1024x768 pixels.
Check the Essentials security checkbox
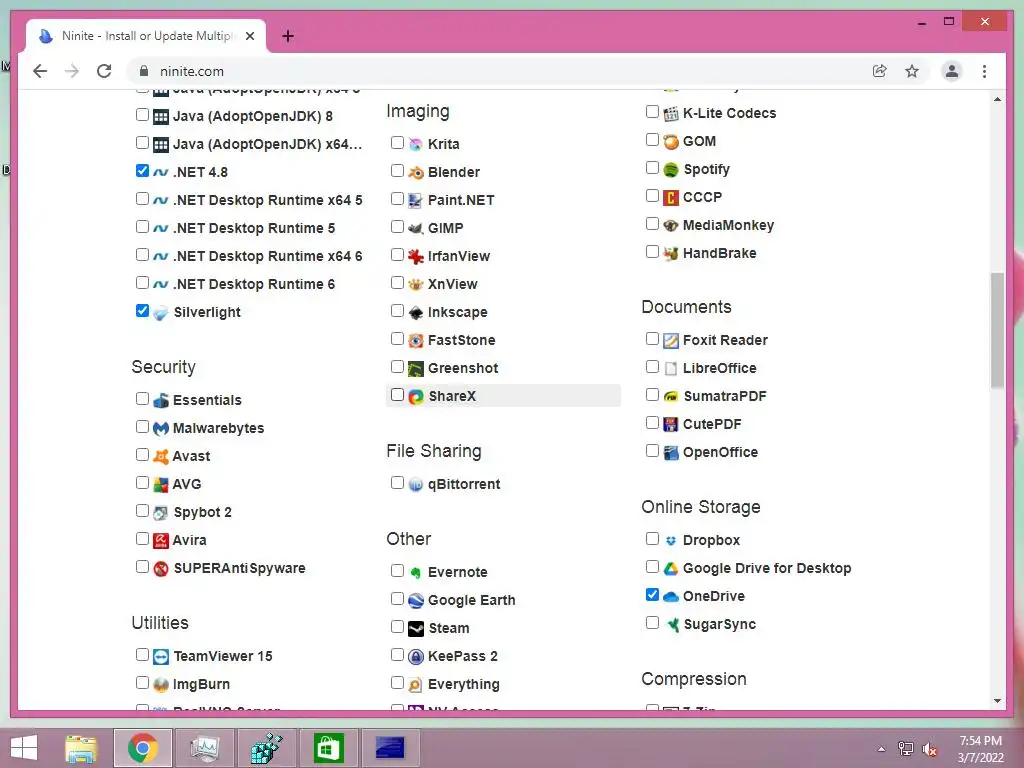click(x=142, y=398)
